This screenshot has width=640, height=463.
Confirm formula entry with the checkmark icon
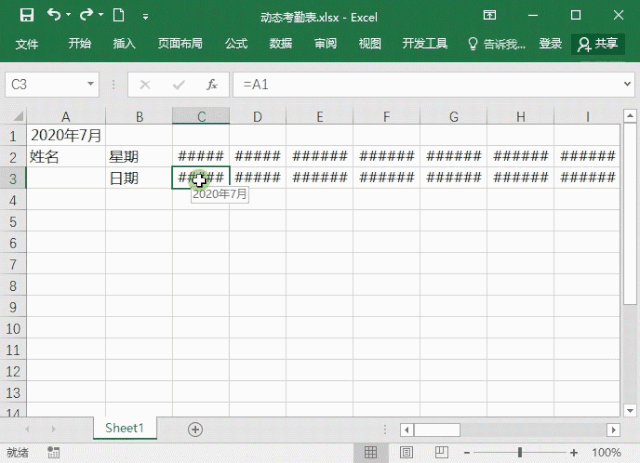[x=178, y=85]
